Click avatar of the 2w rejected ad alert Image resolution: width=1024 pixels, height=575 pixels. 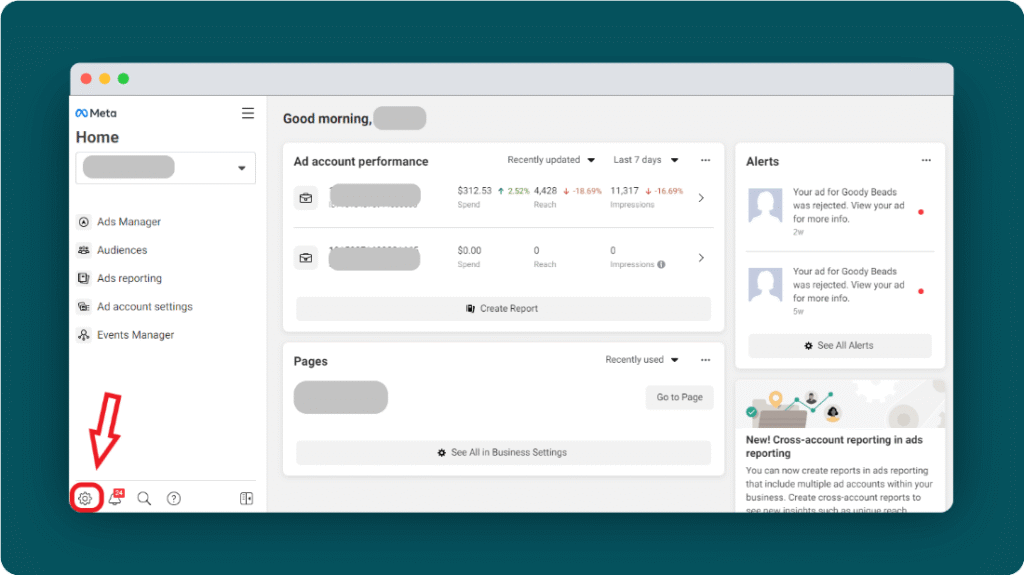tap(765, 206)
